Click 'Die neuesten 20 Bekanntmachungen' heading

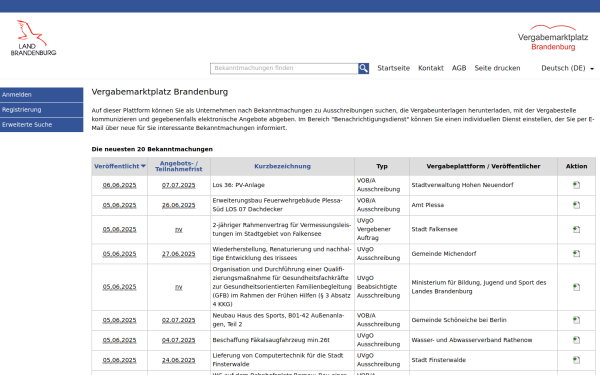point(152,149)
